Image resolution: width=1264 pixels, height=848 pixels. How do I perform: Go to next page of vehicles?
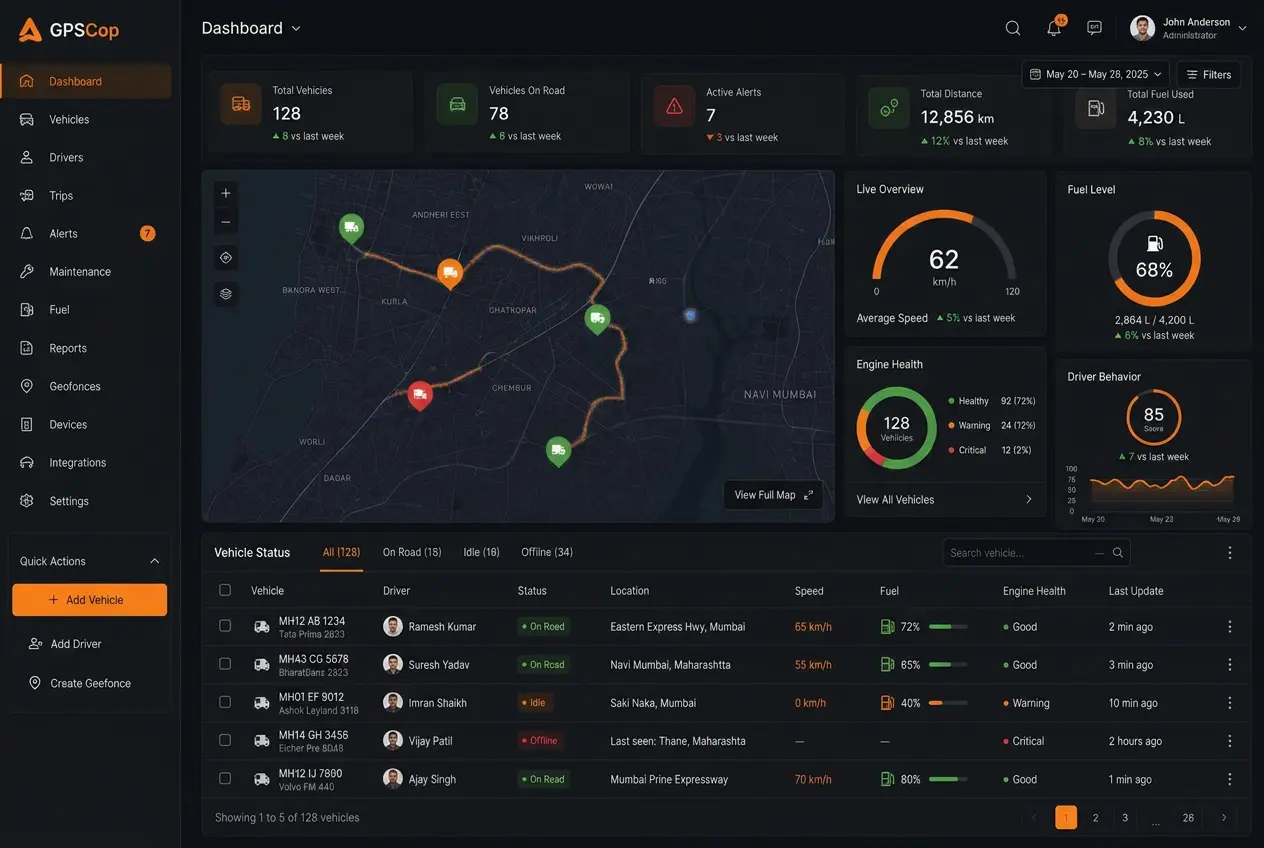[1224, 818]
